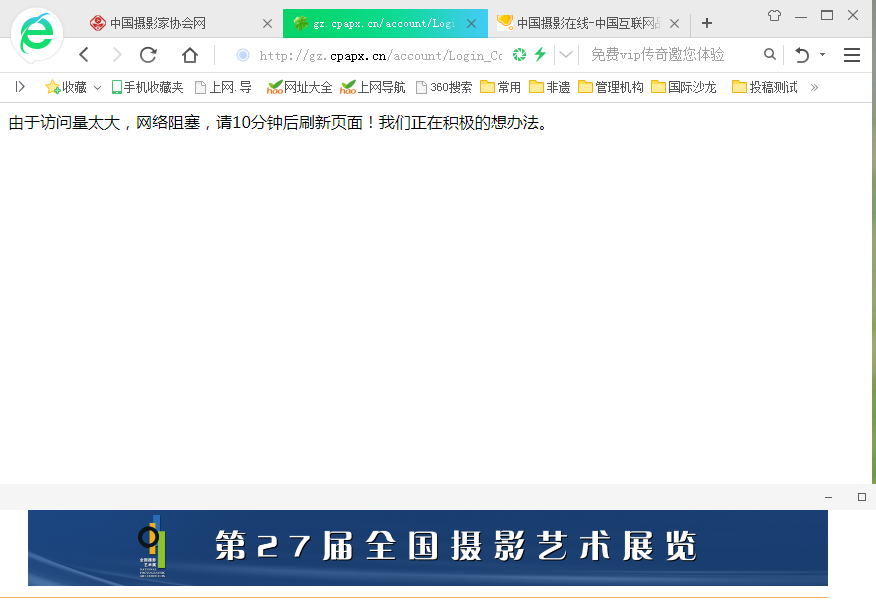Minimize the lower background window
This screenshot has height=602, width=876.
tap(829, 497)
